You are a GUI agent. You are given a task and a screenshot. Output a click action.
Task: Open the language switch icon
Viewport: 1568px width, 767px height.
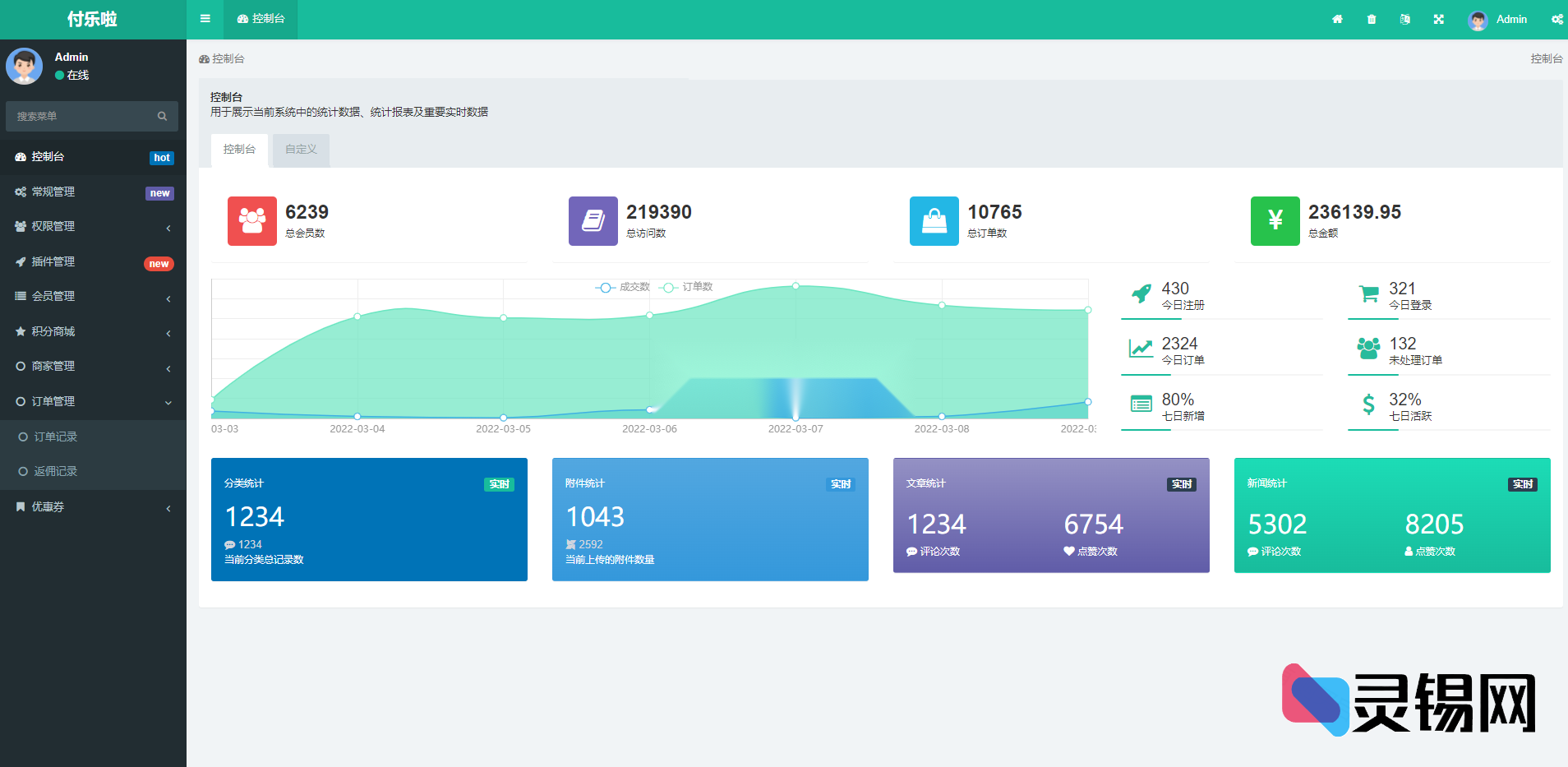[x=1405, y=19]
